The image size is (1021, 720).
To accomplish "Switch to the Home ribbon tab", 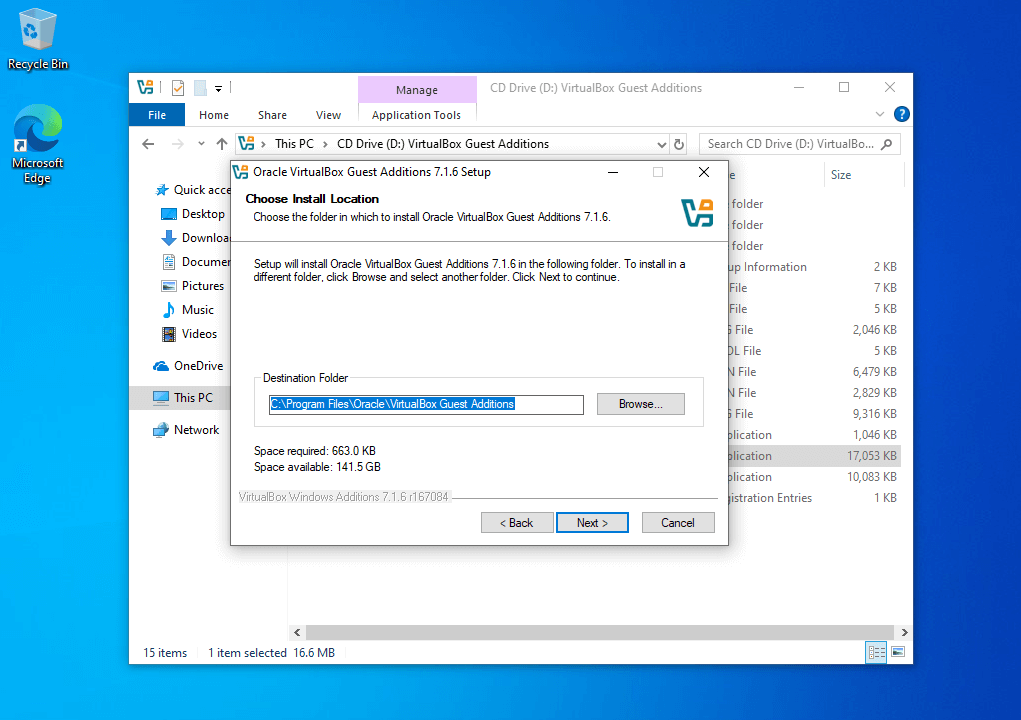I will pyautogui.click(x=214, y=115).
